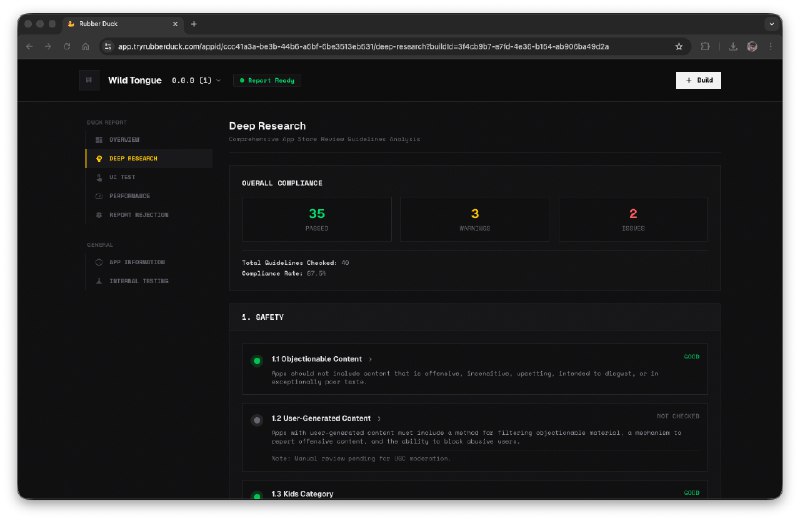Click the Overview grid icon in sidebar
Viewport: 800px width, 521px height.
point(98,139)
